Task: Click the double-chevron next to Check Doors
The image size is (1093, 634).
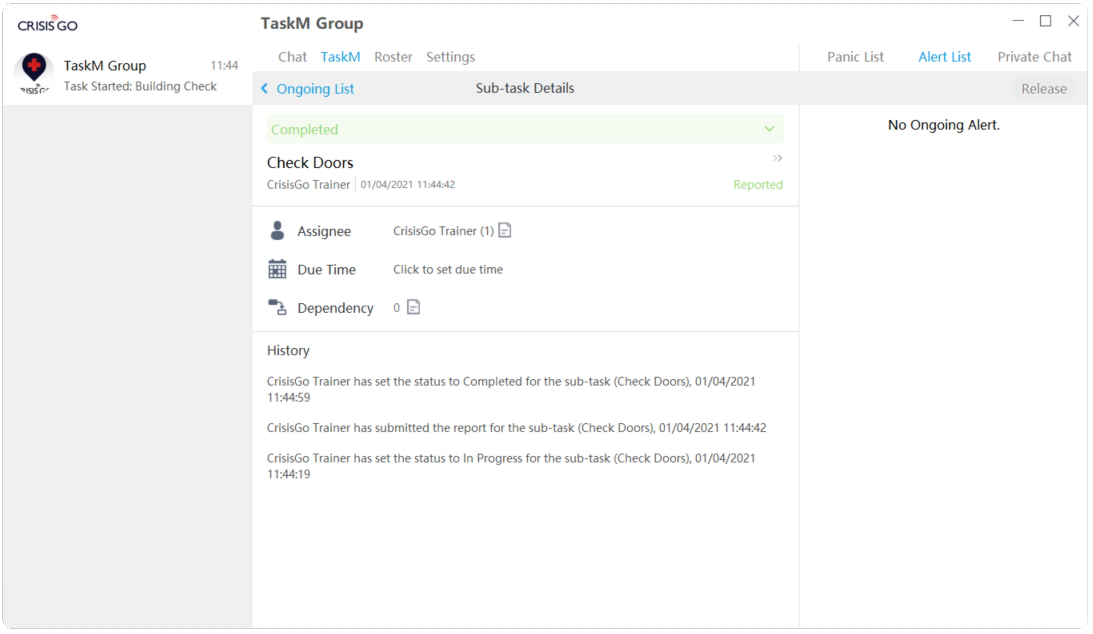Action: click(777, 158)
